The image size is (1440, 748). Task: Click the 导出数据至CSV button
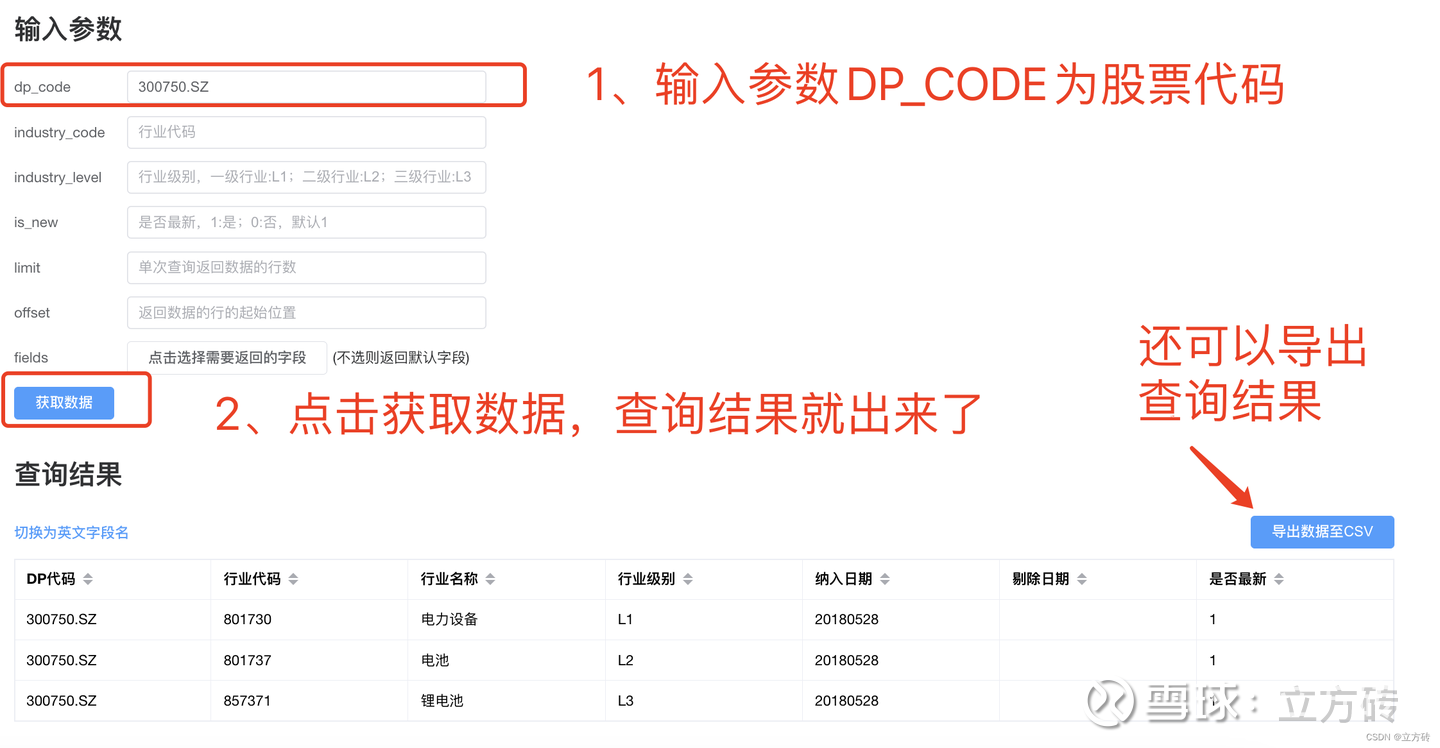click(1322, 532)
